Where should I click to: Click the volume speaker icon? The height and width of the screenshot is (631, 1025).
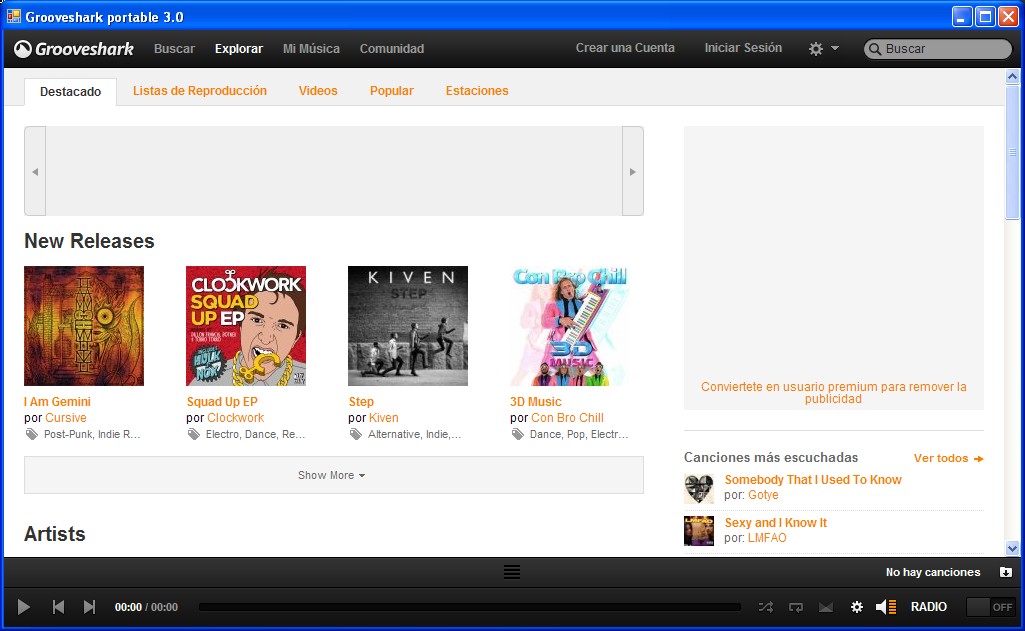[886, 607]
